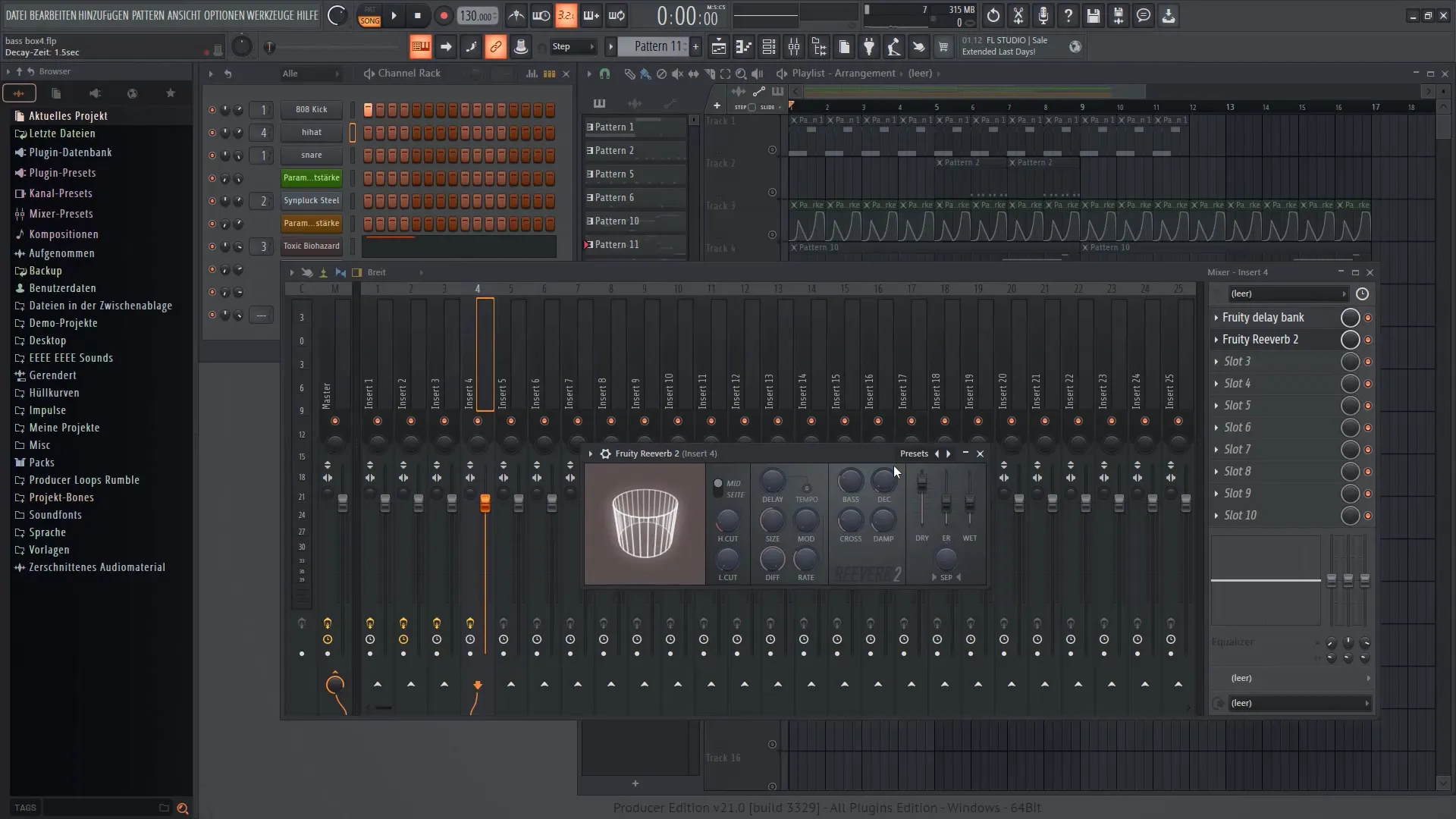Image resolution: width=1456 pixels, height=819 pixels.
Task: Open the help question mark icon
Action: [x=1068, y=15]
